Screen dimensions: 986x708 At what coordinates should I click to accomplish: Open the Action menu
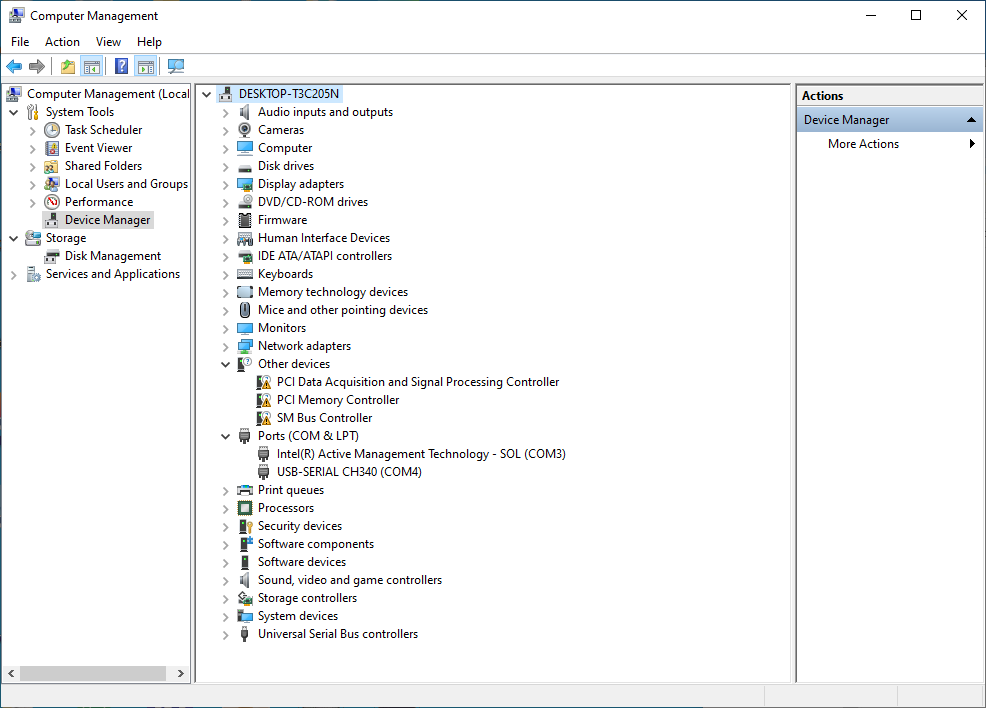tap(62, 41)
